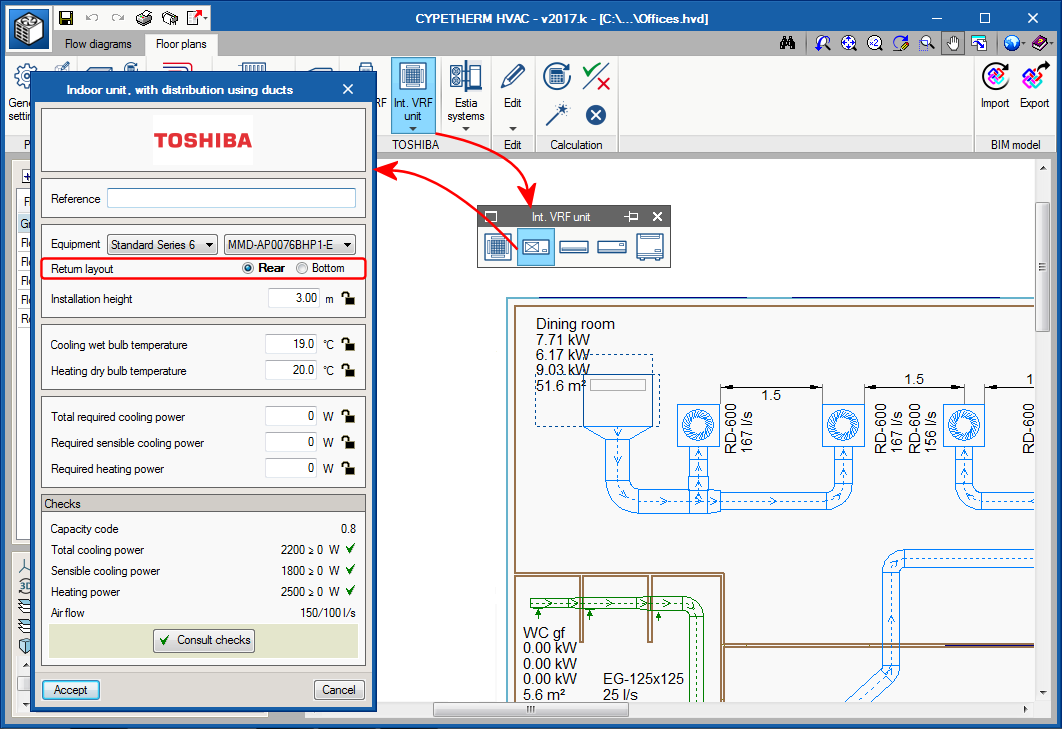The image size is (1062, 729).
Task: Click the magic wand calculation icon
Action: (556, 114)
